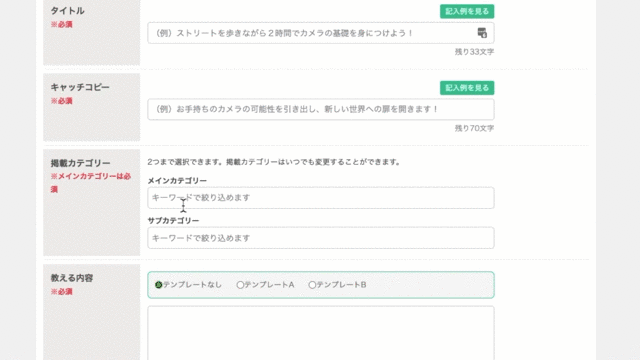The height and width of the screenshot is (360, 640).
Task: Click the 残り70文字 character counter
Action: click(474, 128)
